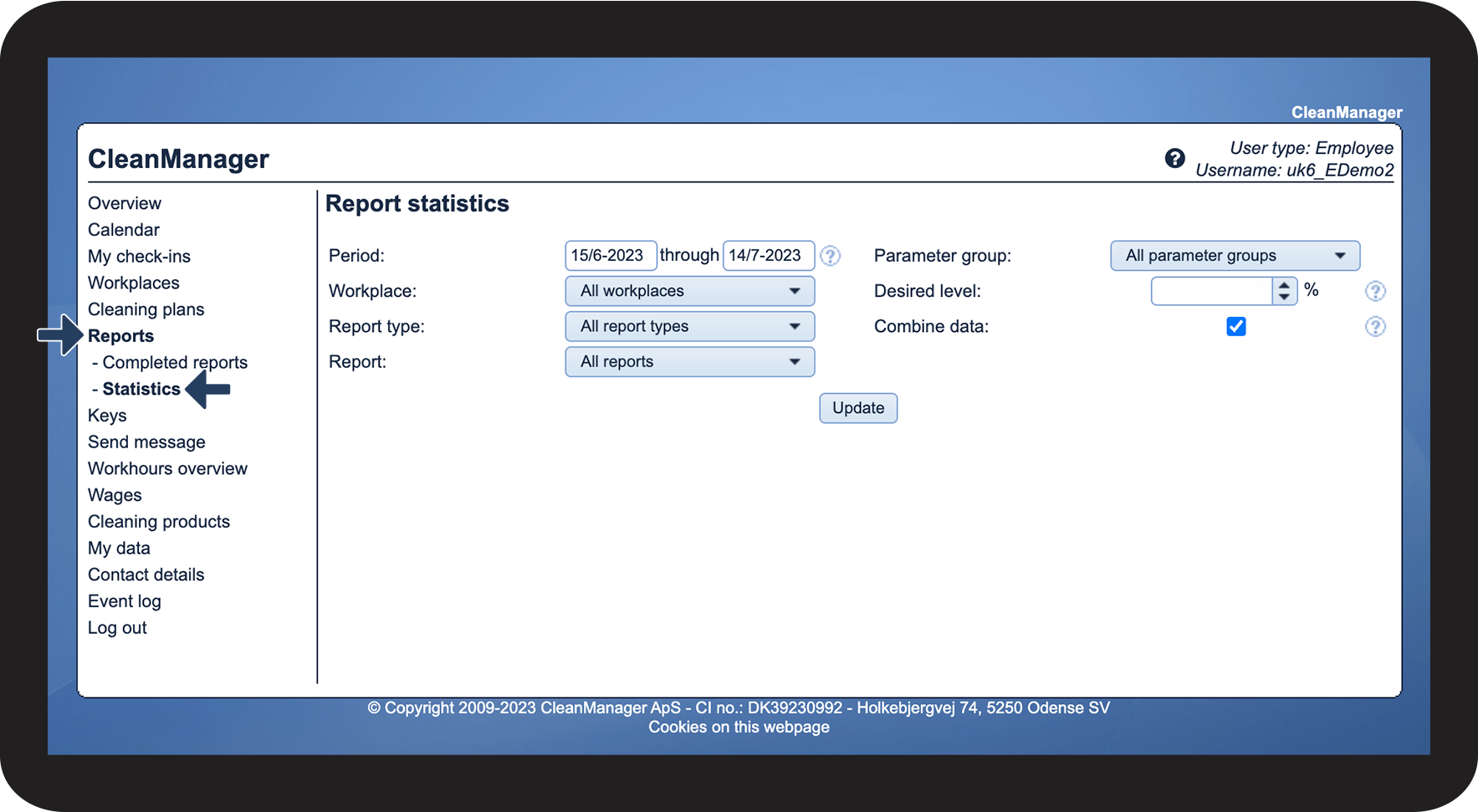Image resolution: width=1478 pixels, height=812 pixels.
Task: Focus the Desired level percentage field
Action: [x=1212, y=291]
